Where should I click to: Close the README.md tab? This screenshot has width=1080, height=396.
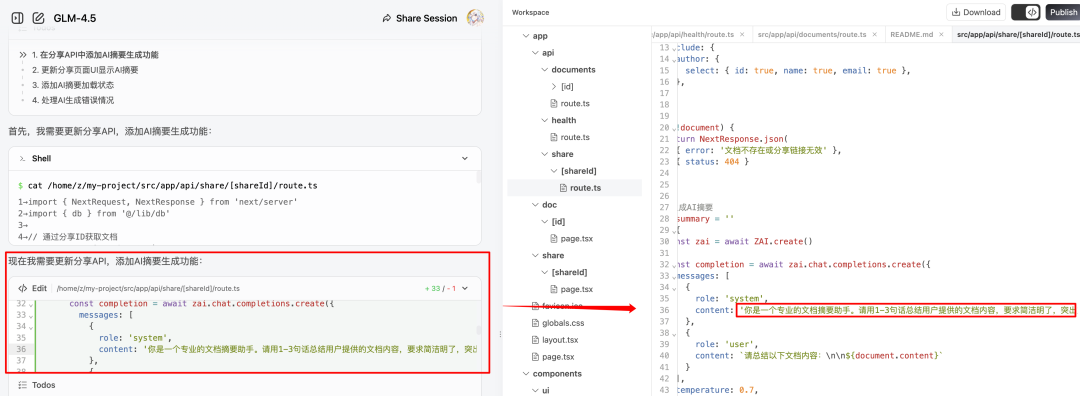pyautogui.click(x=943, y=34)
